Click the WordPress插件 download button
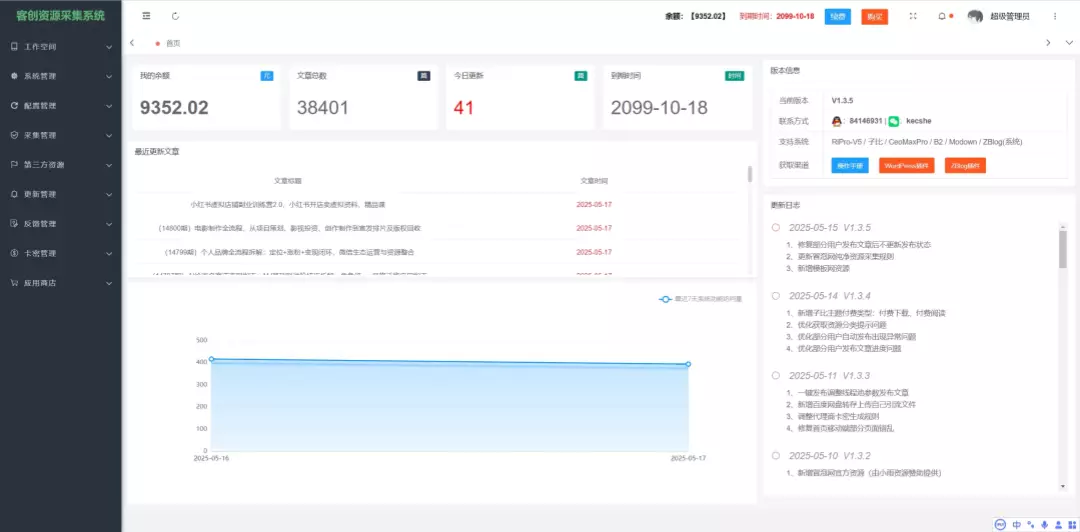The height and width of the screenshot is (532, 1080). click(x=906, y=165)
